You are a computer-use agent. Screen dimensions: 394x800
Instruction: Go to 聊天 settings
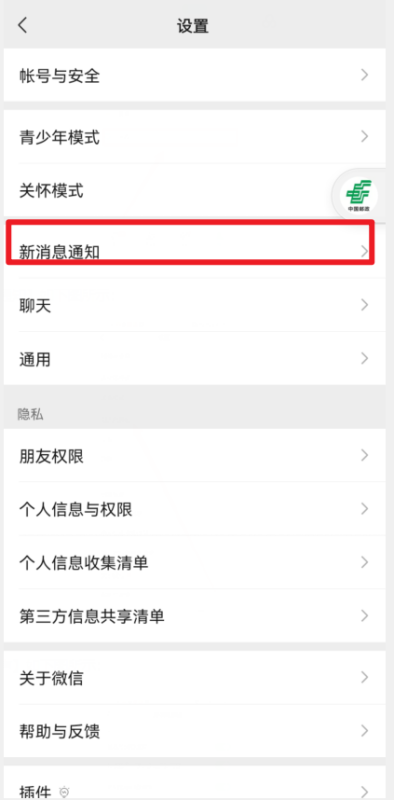pos(194,305)
